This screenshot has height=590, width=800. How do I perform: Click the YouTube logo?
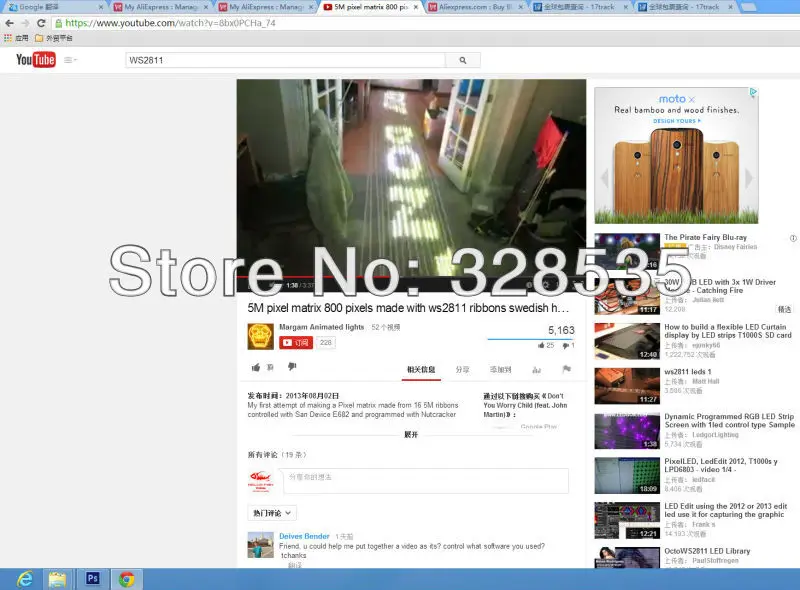point(36,60)
